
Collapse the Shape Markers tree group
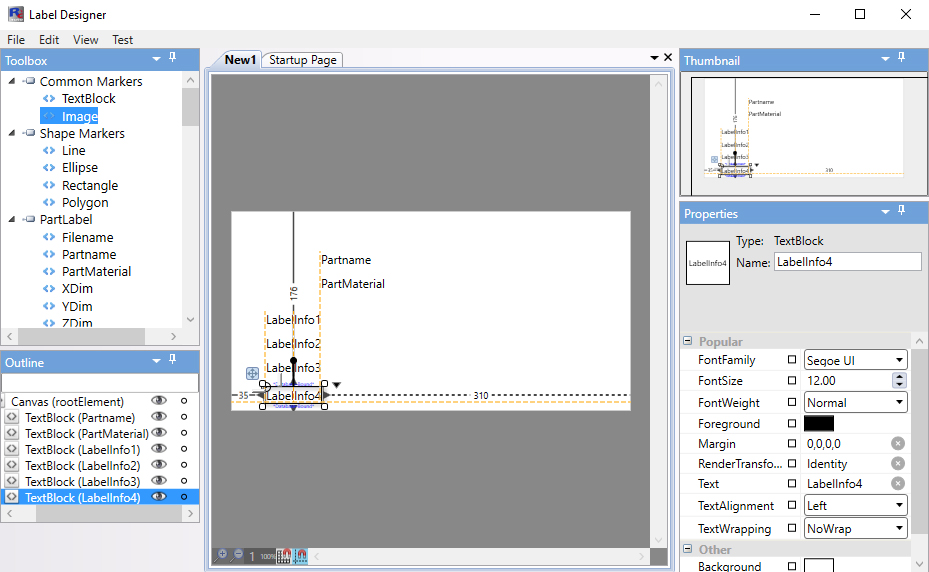pyautogui.click(x=12, y=133)
